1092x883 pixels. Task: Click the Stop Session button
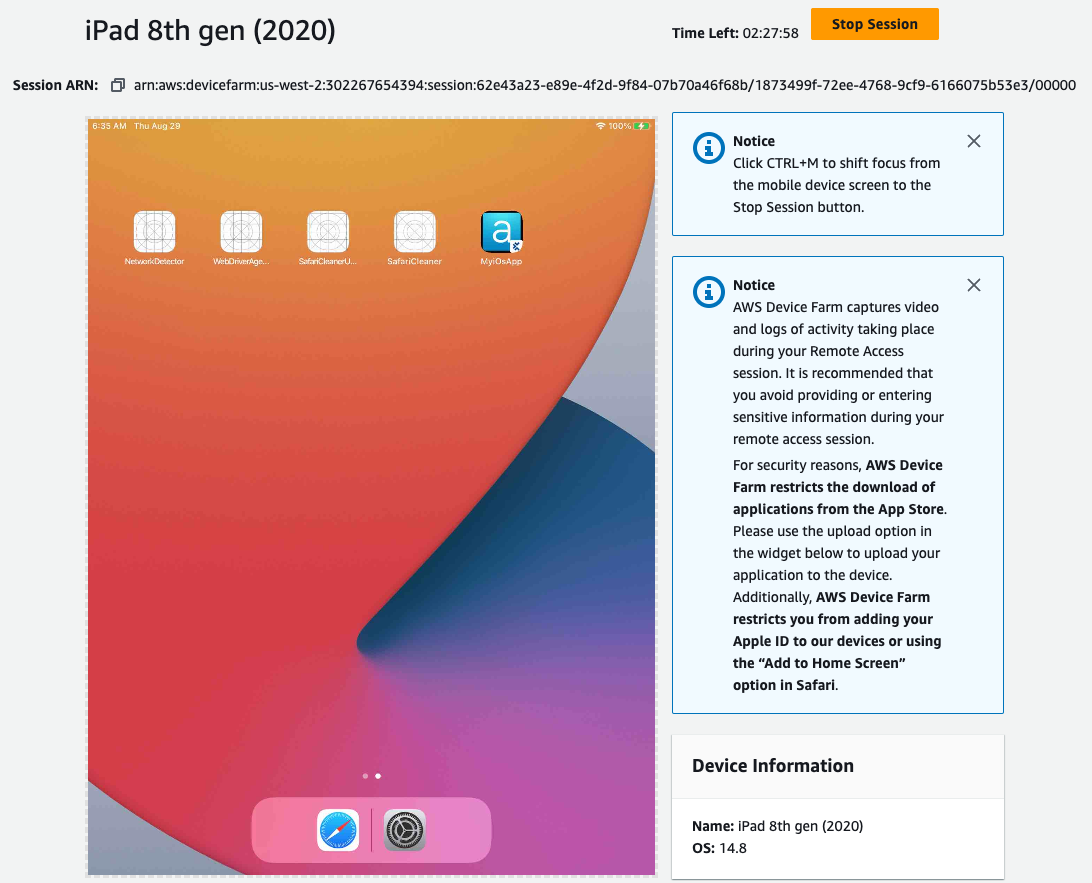[875, 24]
